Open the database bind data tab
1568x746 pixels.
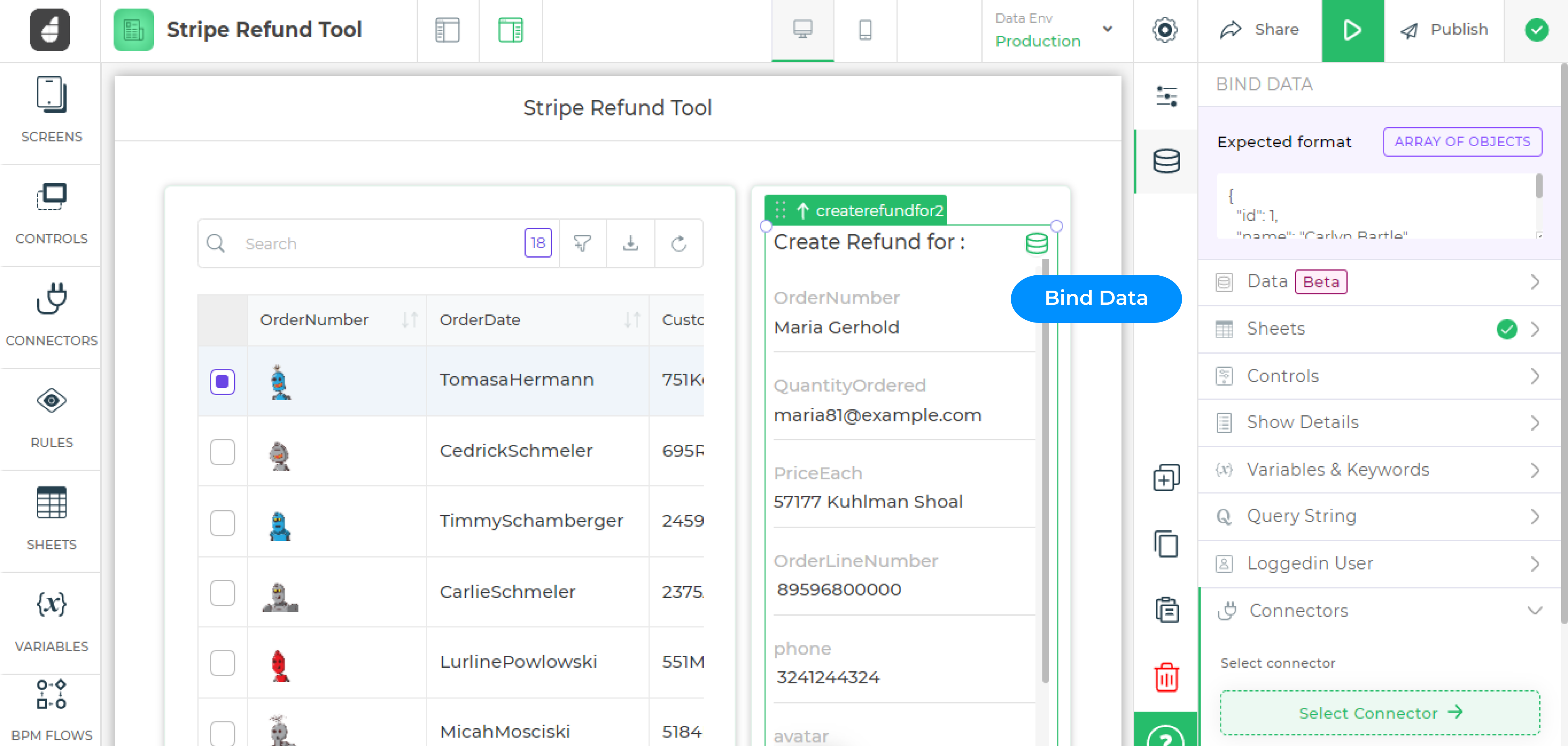[1166, 161]
